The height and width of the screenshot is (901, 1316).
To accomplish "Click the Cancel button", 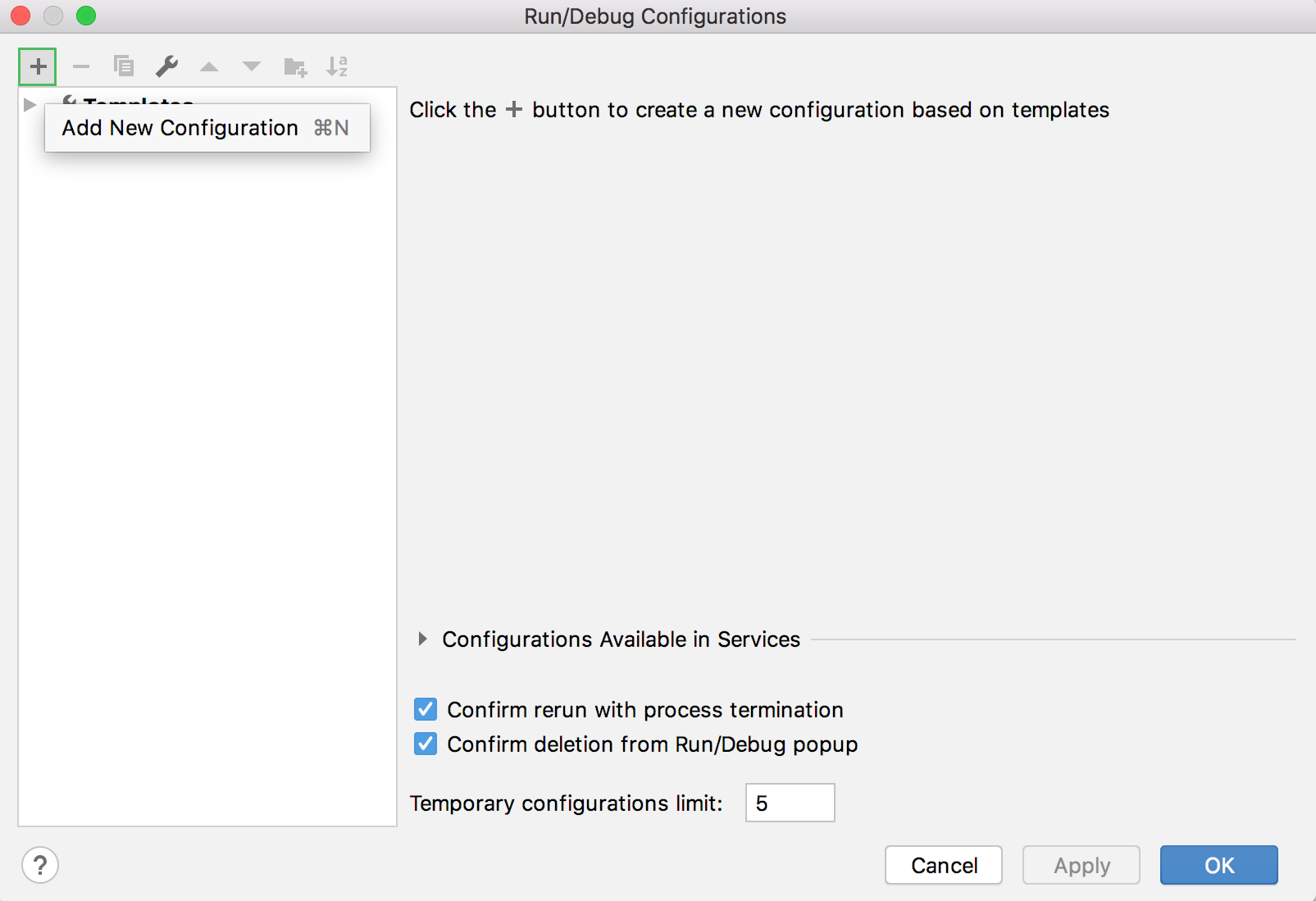I will pos(943,865).
